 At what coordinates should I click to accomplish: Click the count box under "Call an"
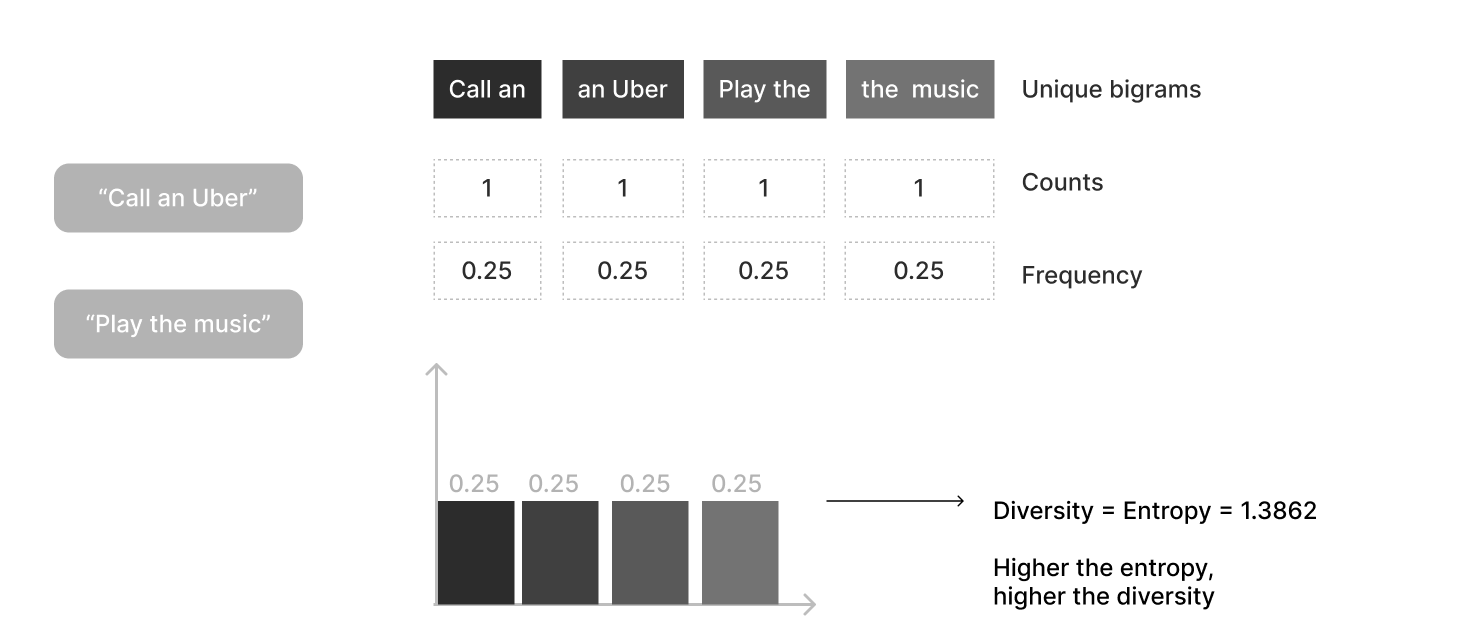487,188
